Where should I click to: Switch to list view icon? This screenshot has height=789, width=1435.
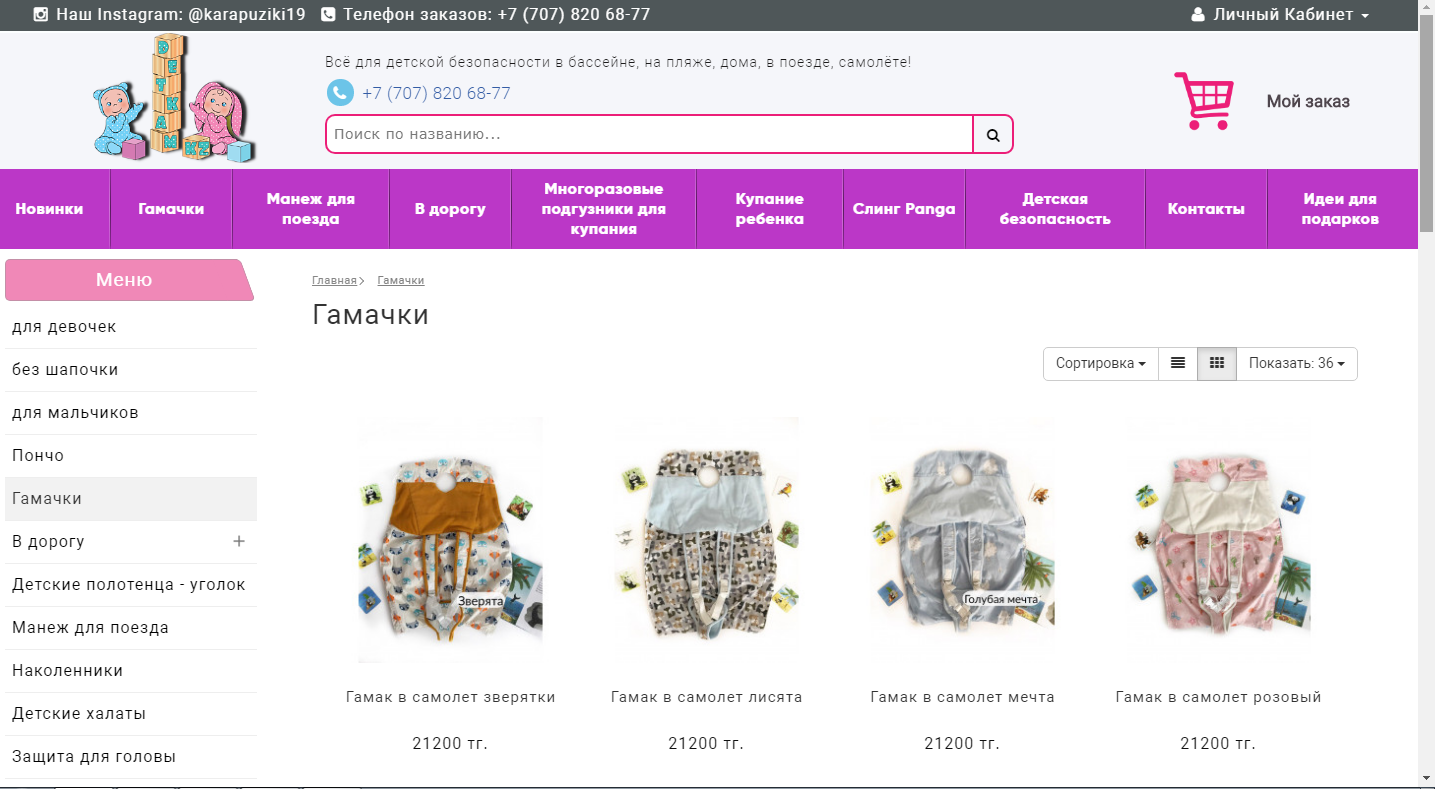[x=1178, y=363]
